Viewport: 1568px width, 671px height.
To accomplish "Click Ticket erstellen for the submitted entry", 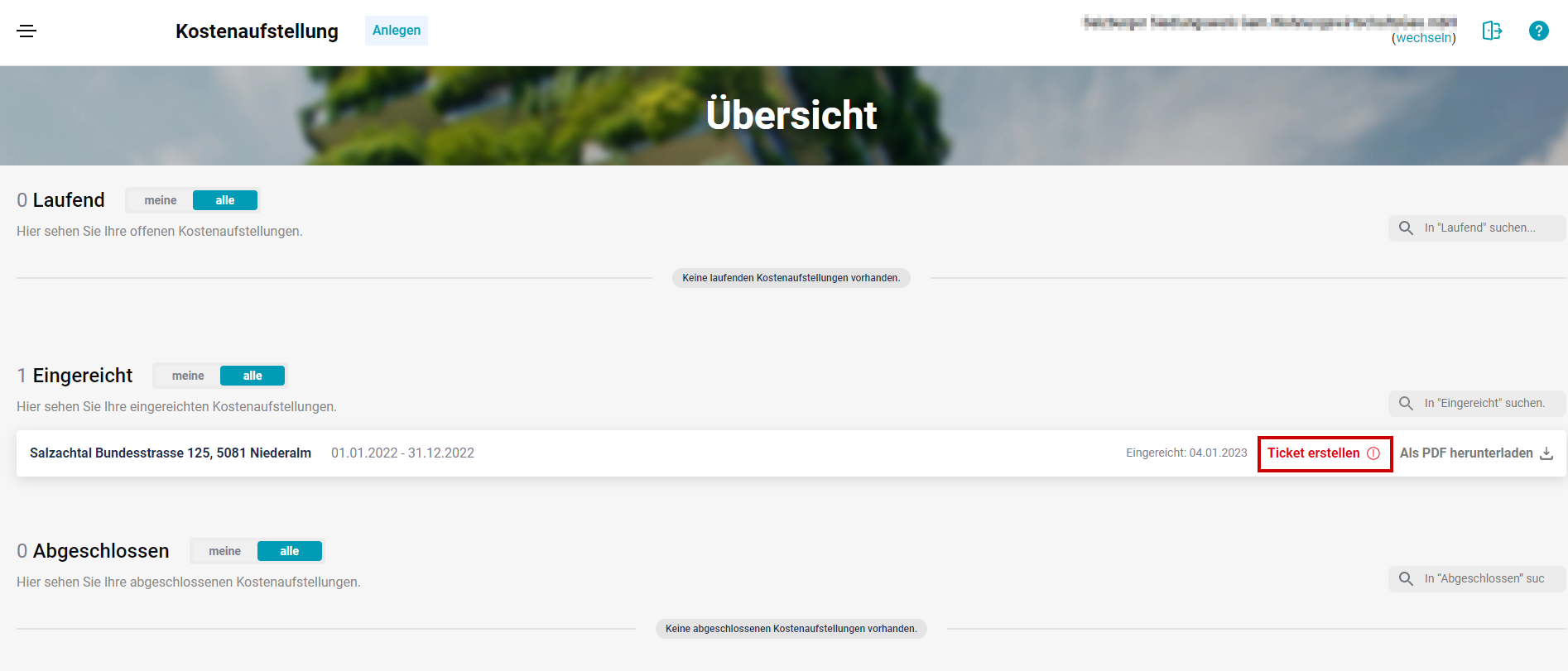I will point(1313,453).
